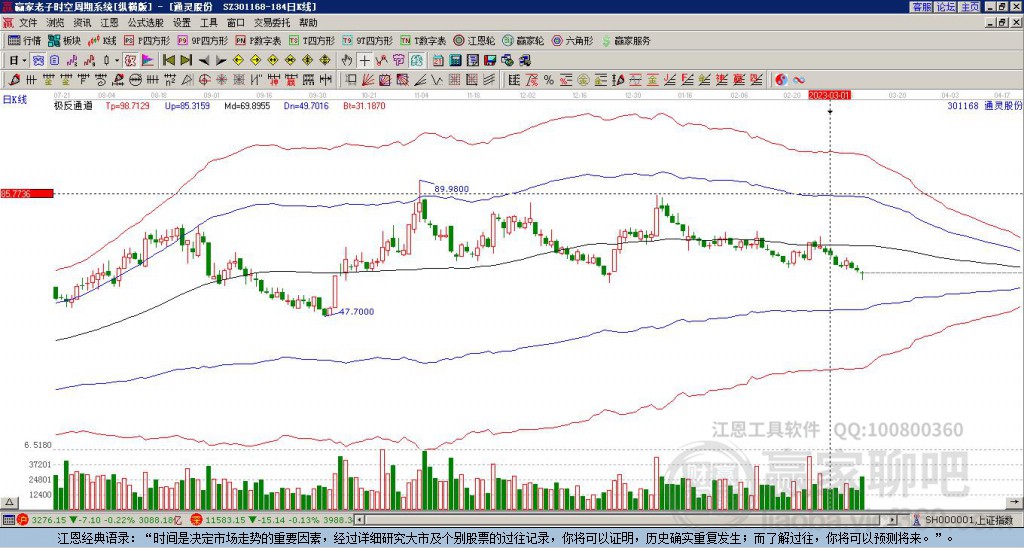Select the pencil draw tool
This screenshot has width=1024, height=548.
[14, 80]
